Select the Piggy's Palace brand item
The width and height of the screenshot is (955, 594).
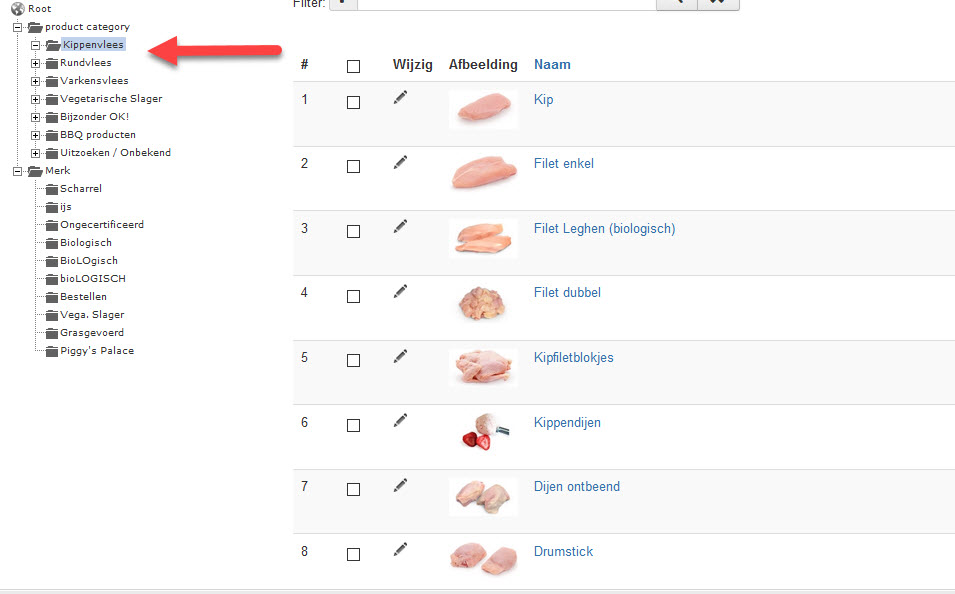pyautogui.click(x=97, y=351)
